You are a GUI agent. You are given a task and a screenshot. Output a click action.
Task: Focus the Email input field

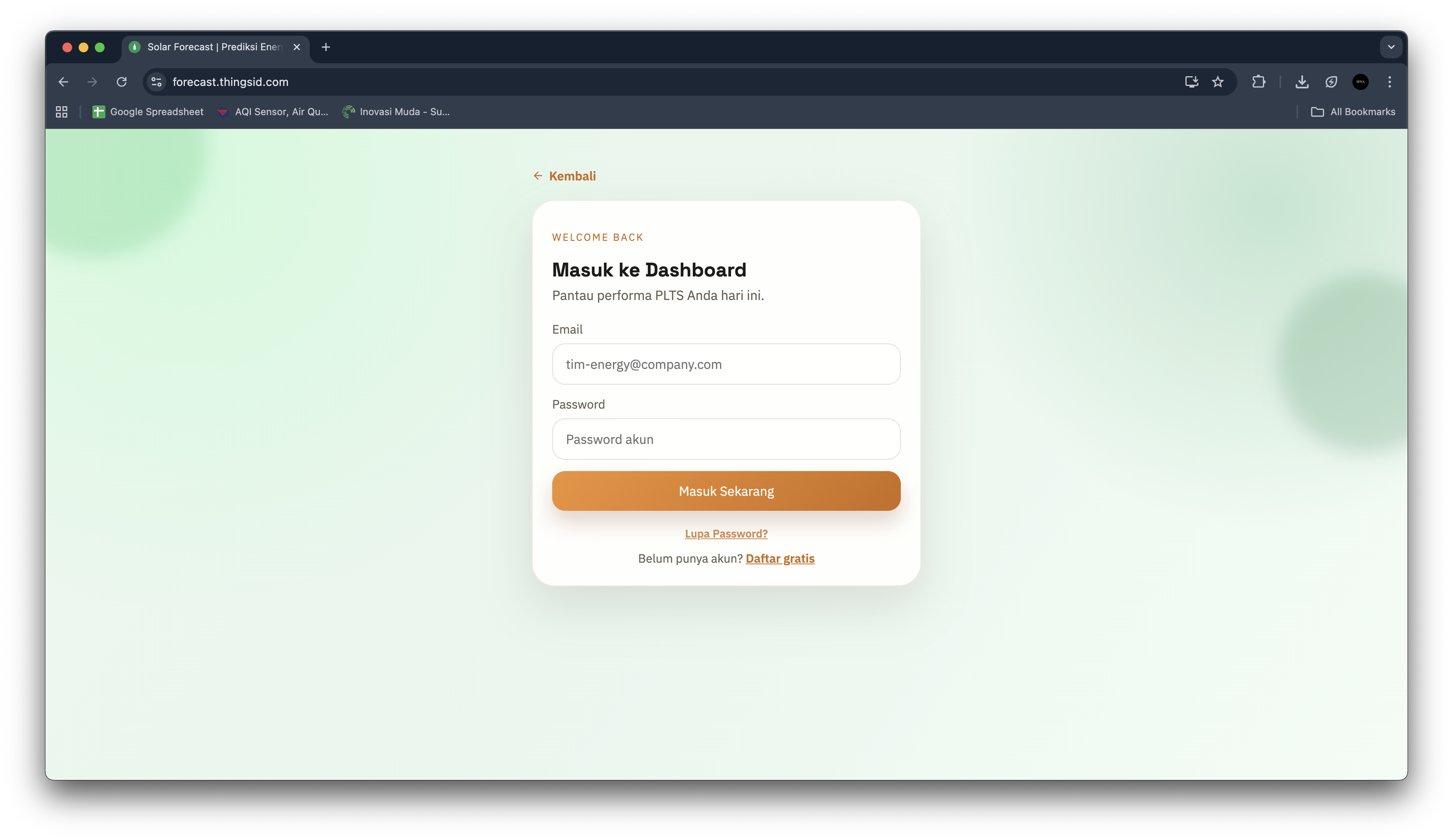point(726,364)
